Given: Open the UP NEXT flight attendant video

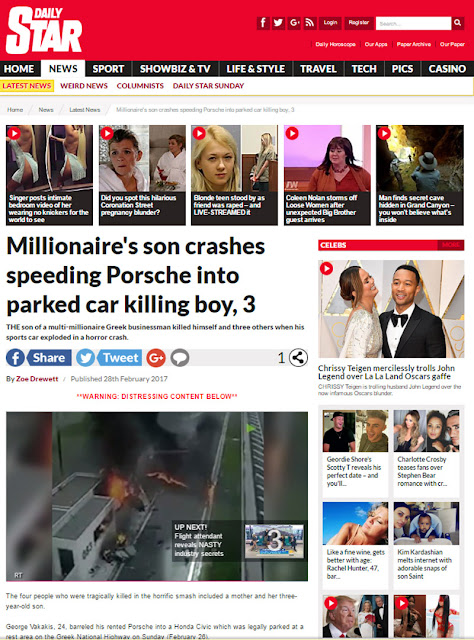Looking at the screenshot, I should pos(238,541).
